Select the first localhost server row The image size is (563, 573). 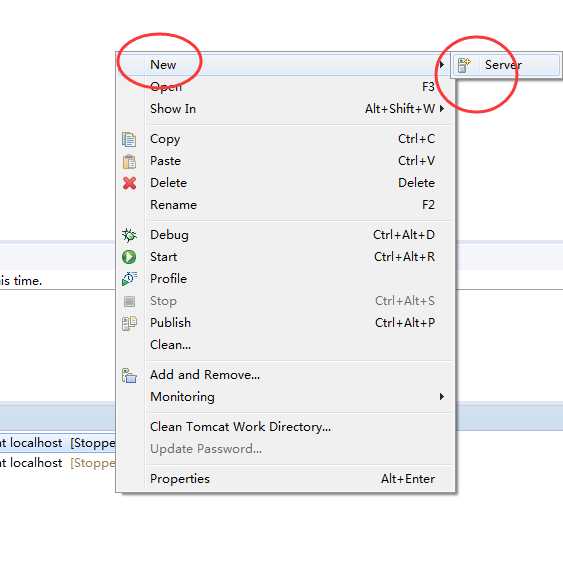(x=58, y=443)
